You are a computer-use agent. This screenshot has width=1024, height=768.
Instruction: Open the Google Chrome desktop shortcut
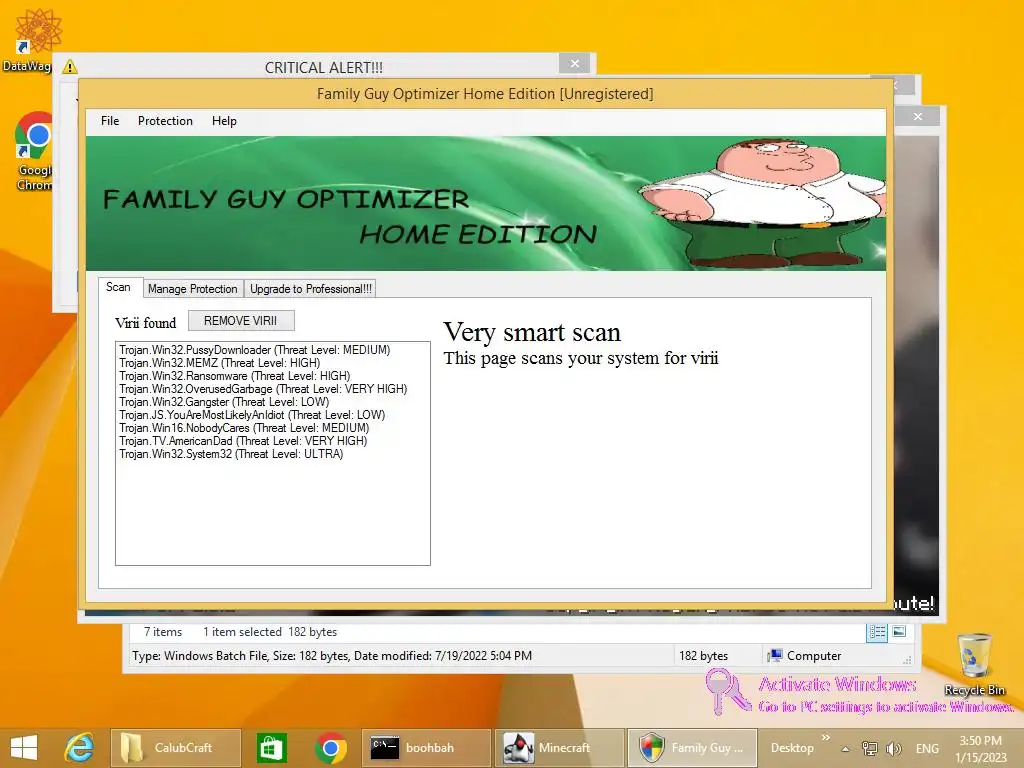[x=34, y=152]
